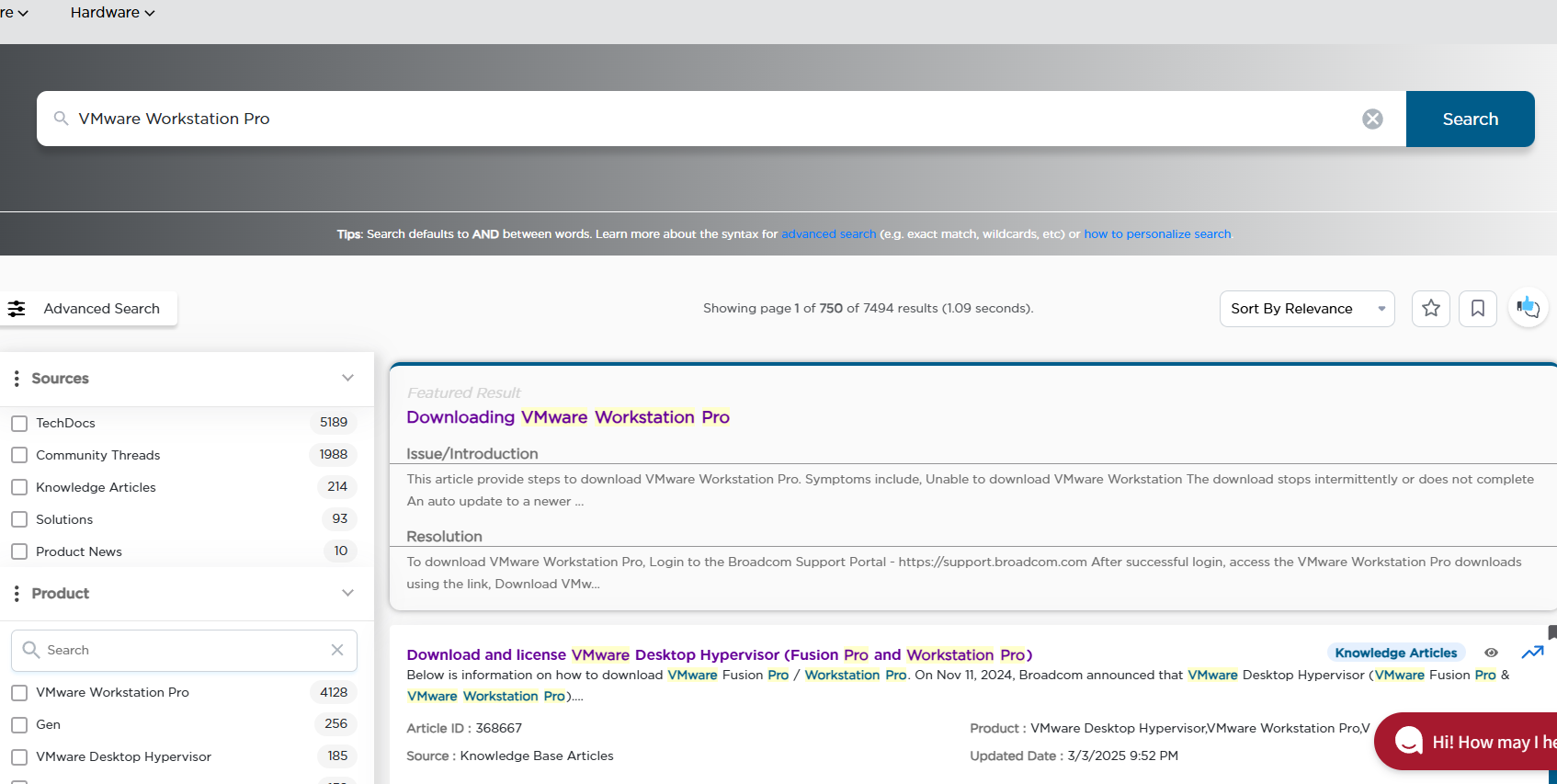1557x784 pixels.
Task: Collapse the Product filter section
Action: tap(347, 593)
